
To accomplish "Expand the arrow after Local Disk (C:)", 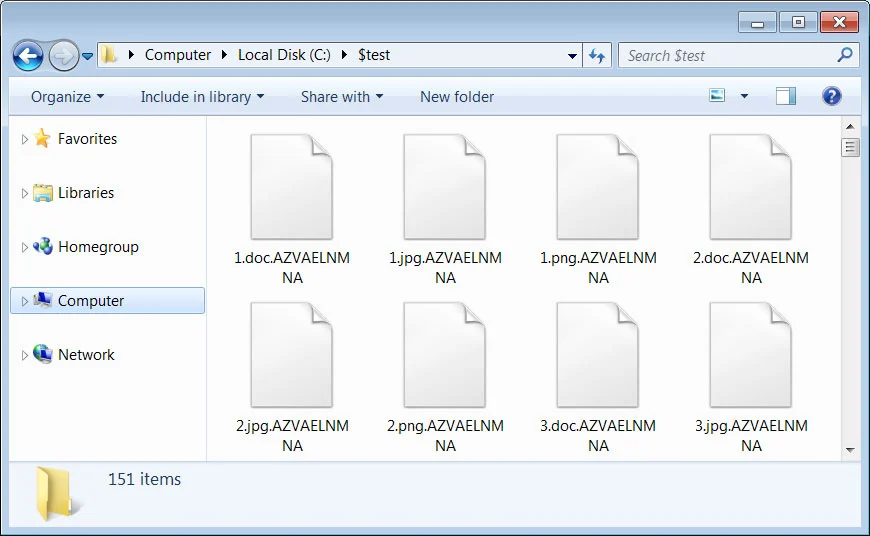I will coord(345,55).
